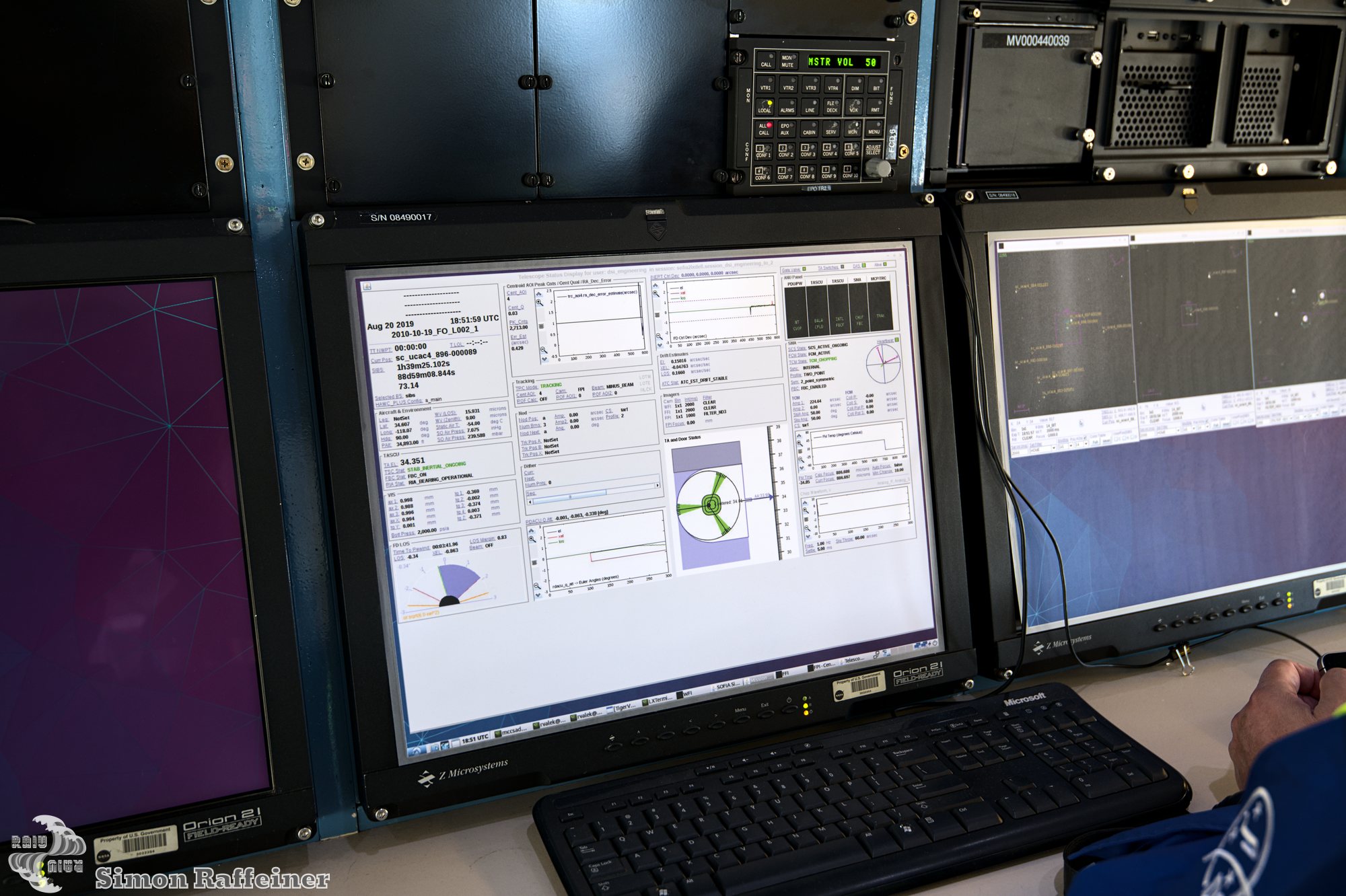Click the Heartbeat indicator in the SMA panel
This screenshot has width=1346, height=896.
(896, 340)
